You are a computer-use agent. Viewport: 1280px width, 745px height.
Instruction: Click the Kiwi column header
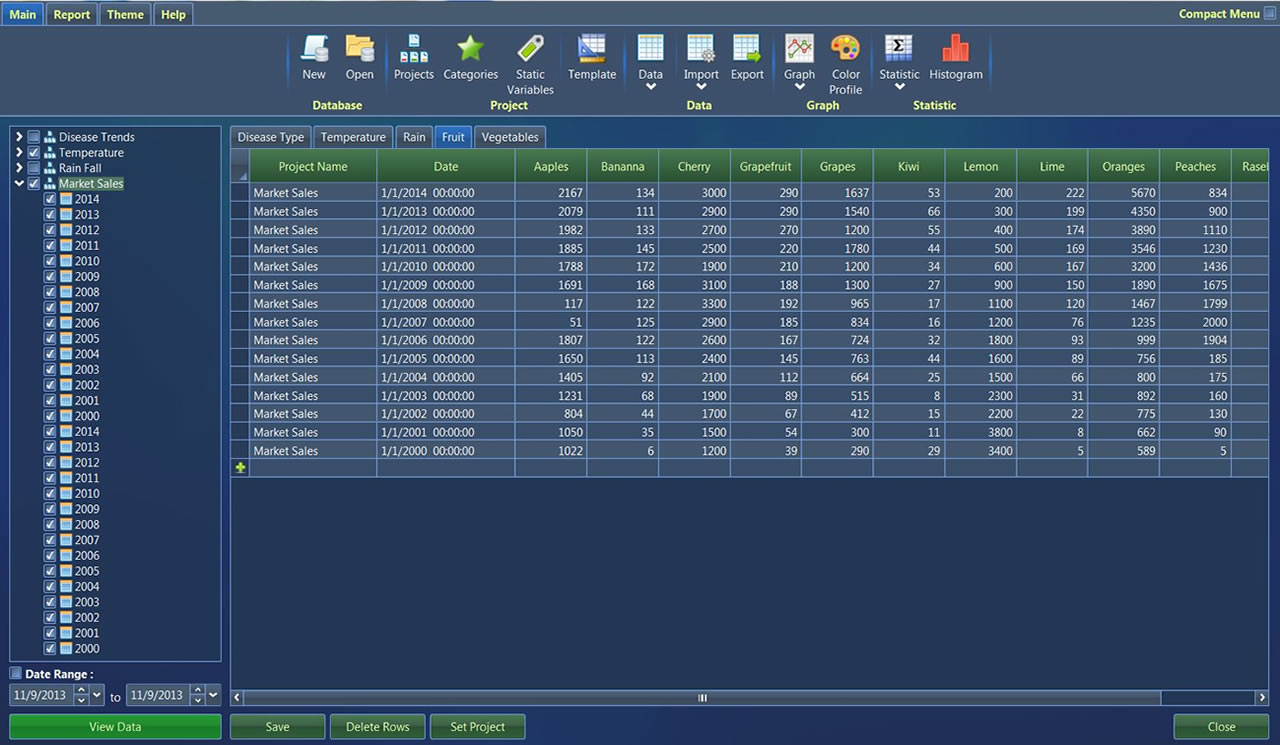click(908, 167)
